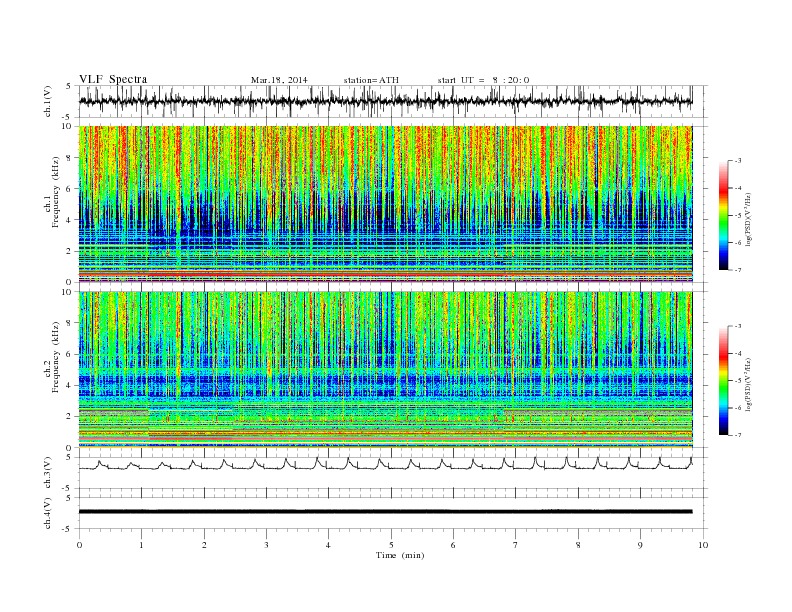Image resolution: width=792 pixels, height=612 pixels.
Task: Click the "8" kHz tick of ch.1 spectrogram
Action: coord(69,158)
